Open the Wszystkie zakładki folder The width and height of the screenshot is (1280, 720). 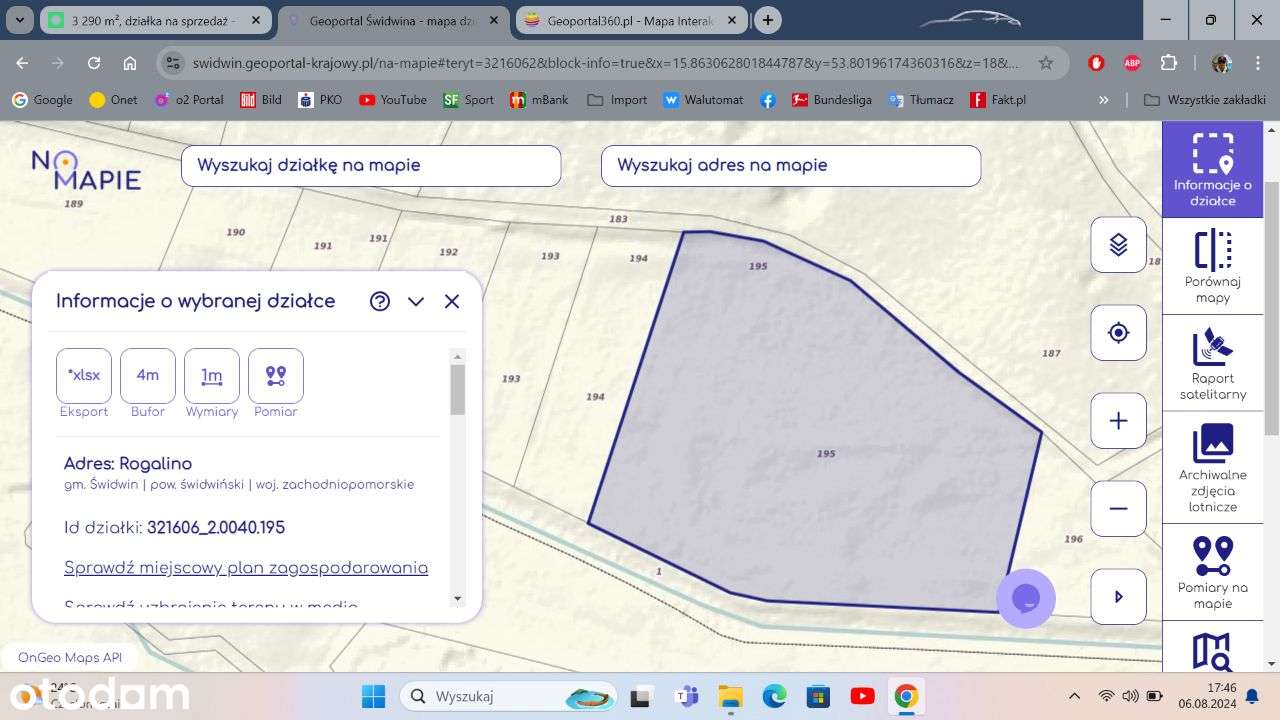(x=1205, y=100)
